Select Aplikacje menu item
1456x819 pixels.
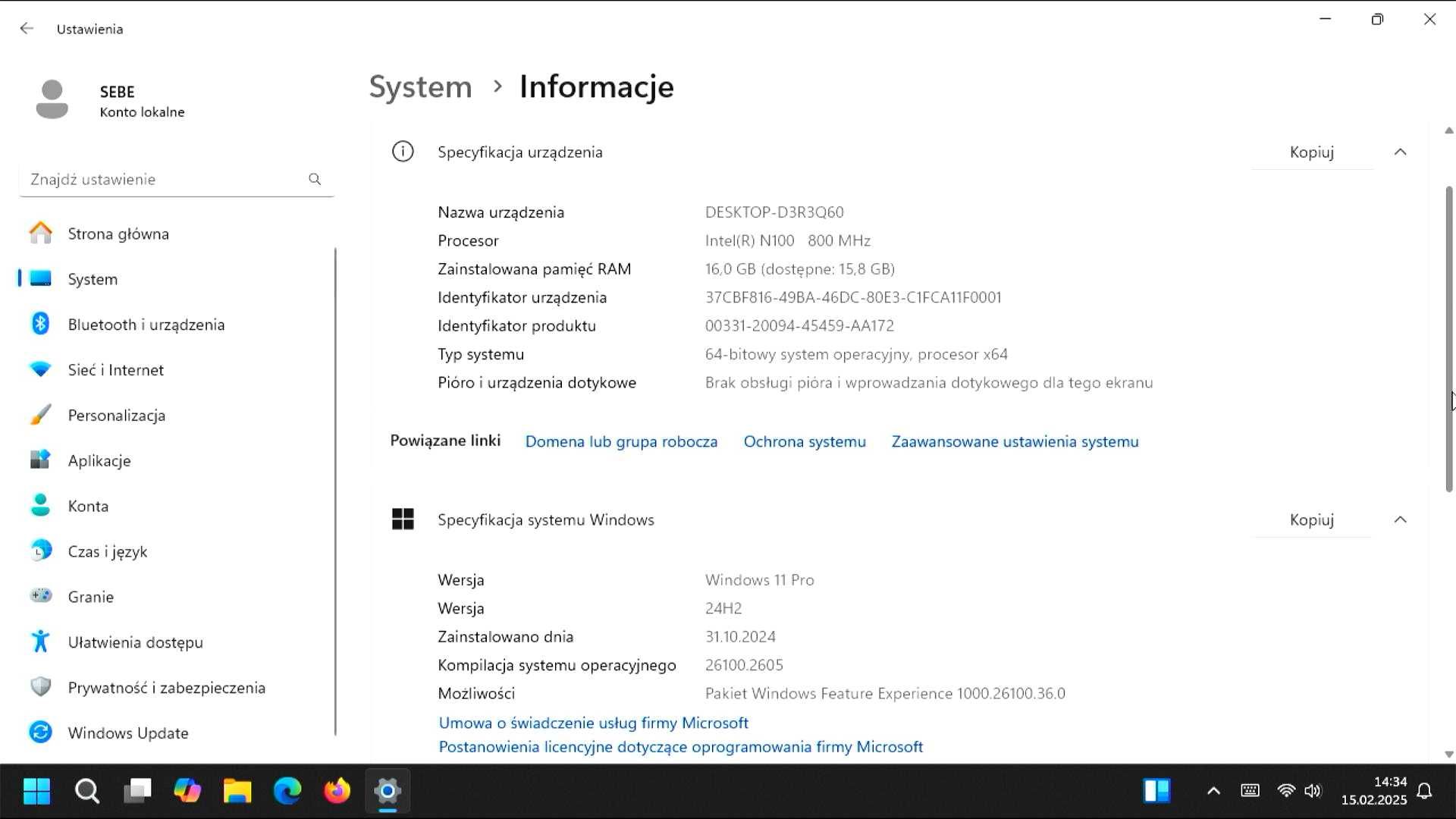pos(176,460)
